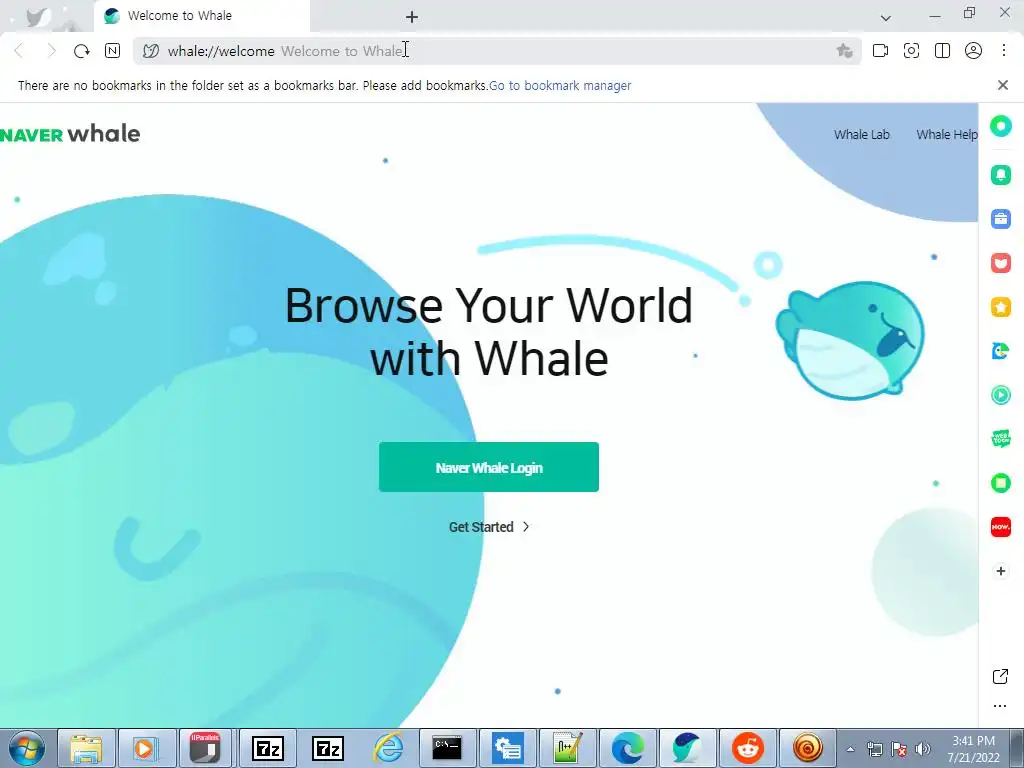Open Go to bookmark manager link
The height and width of the screenshot is (768, 1024).
[x=560, y=86]
